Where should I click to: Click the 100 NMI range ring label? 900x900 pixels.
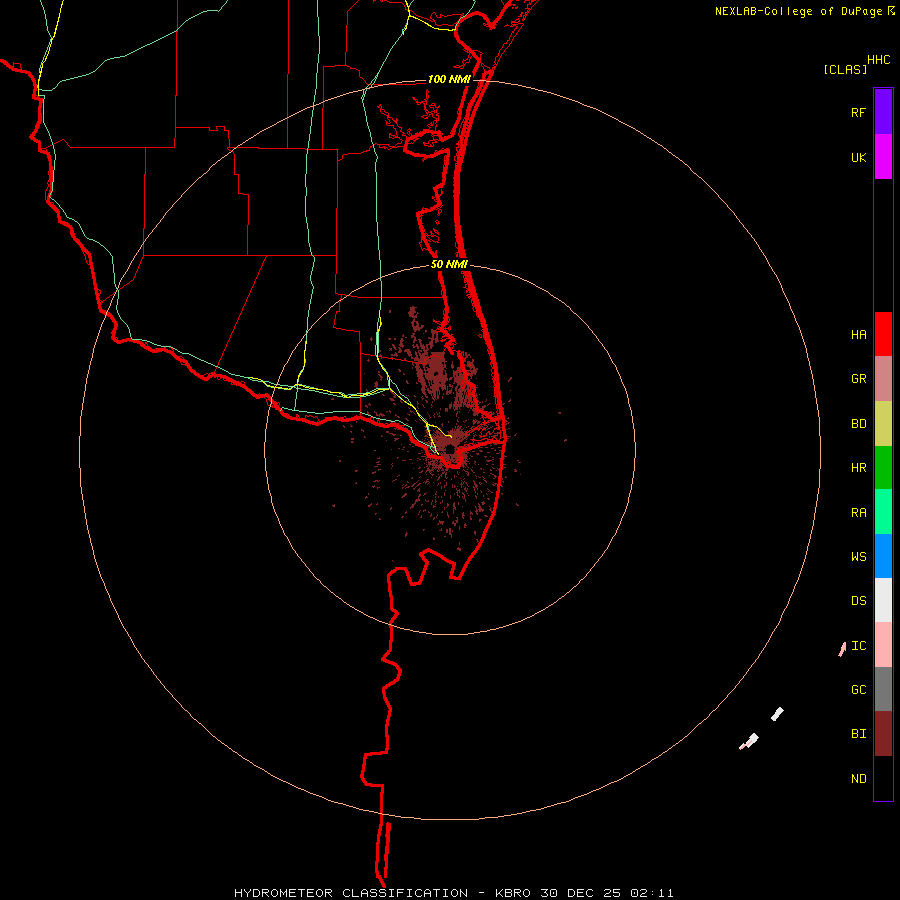[449, 79]
